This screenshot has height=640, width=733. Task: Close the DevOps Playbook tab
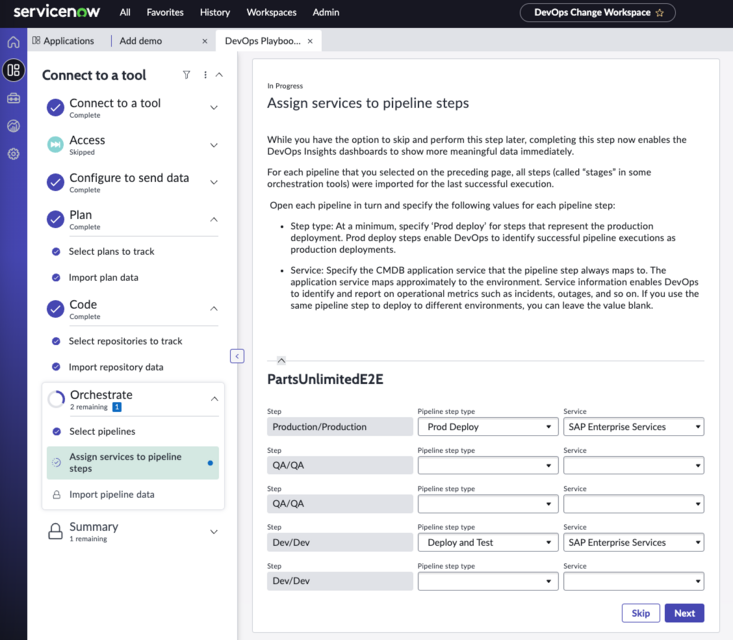[310, 41]
